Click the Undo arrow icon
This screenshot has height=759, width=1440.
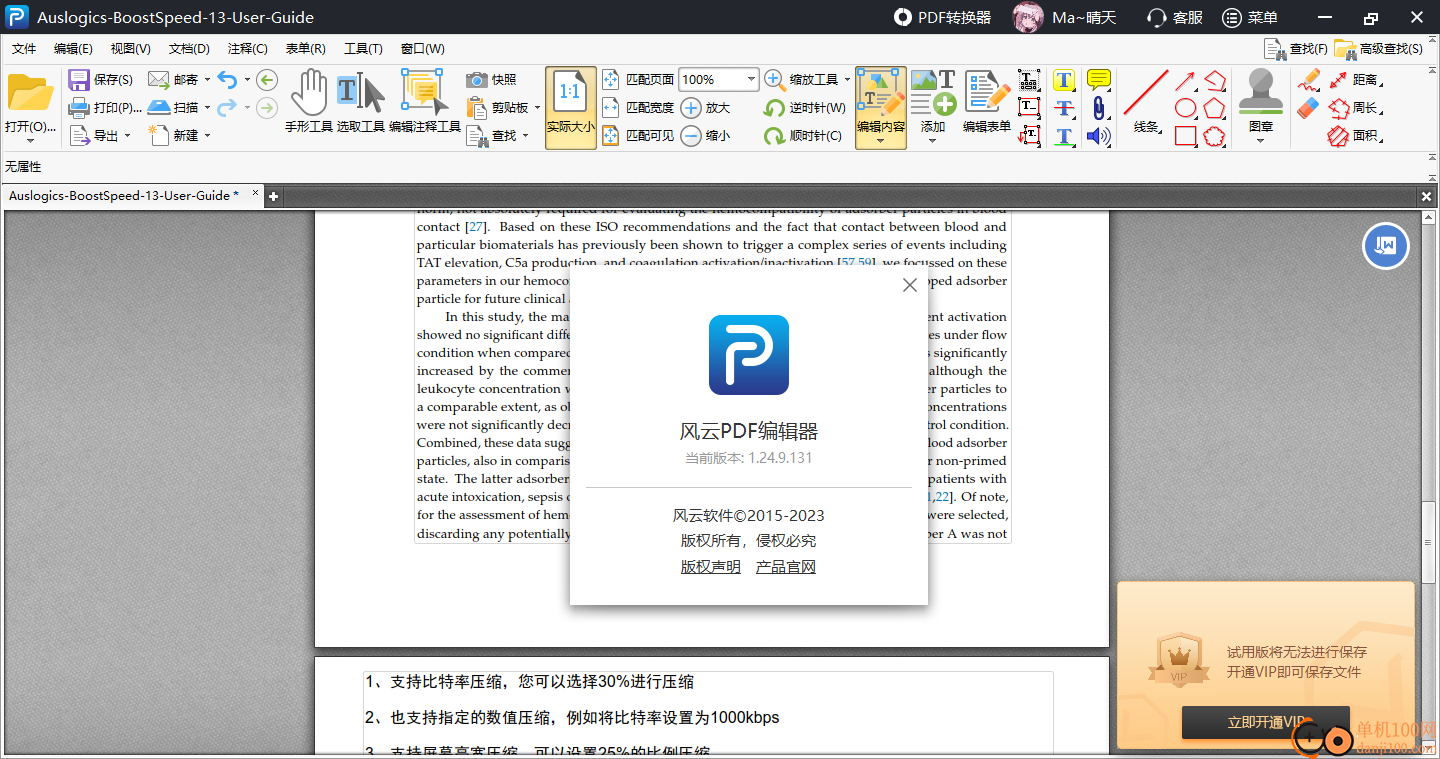[x=227, y=79]
